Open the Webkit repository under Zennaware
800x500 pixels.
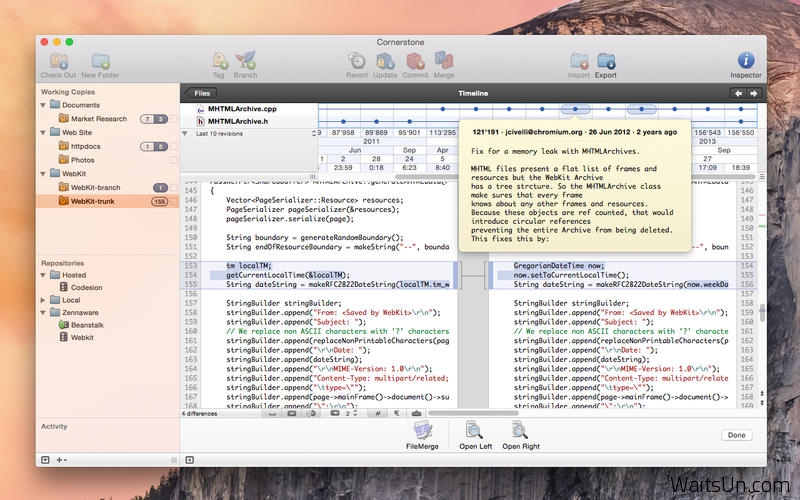coord(82,338)
